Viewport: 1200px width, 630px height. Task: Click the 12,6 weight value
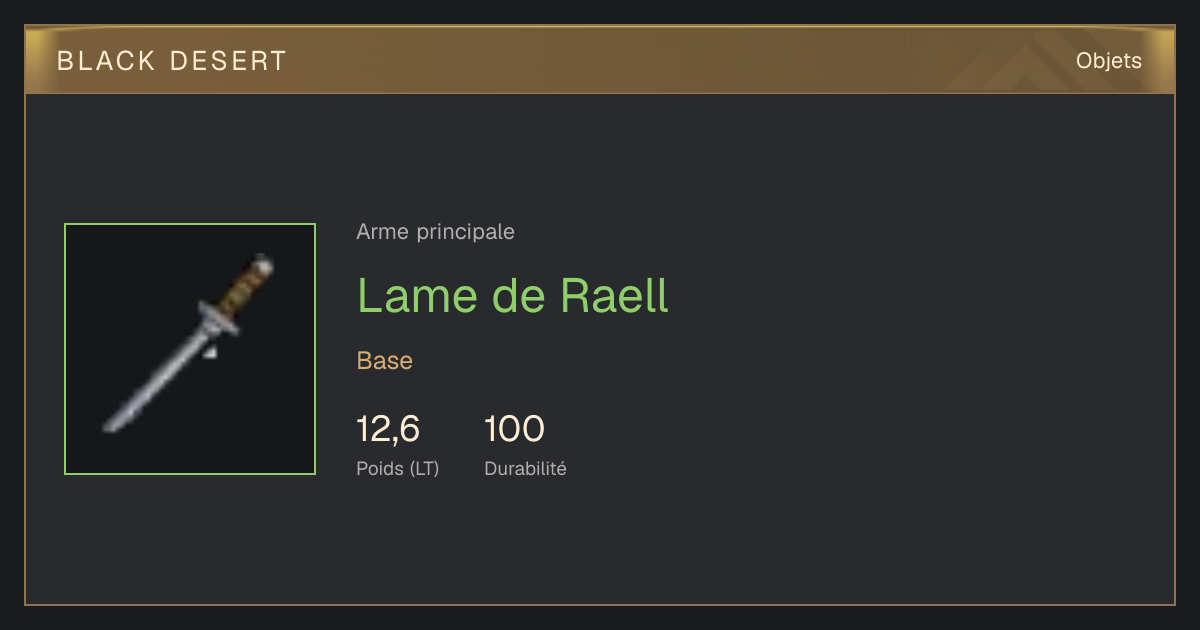[388, 429]
